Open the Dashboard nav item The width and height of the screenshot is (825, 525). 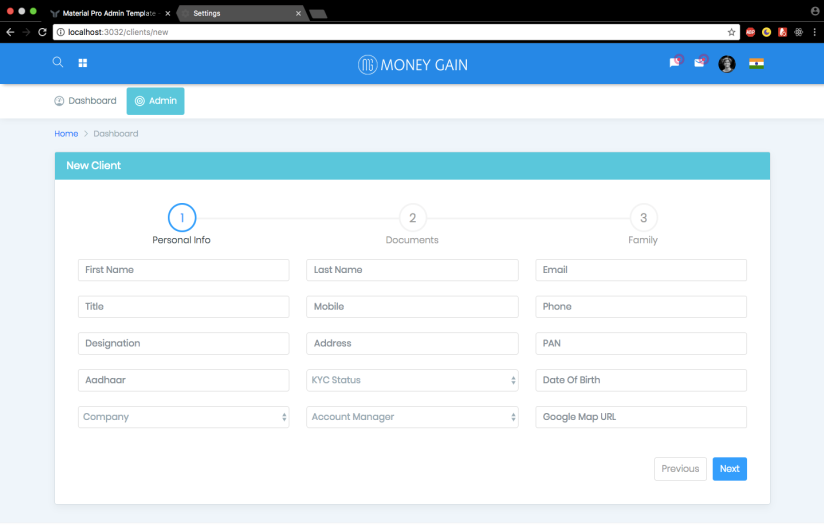click(x=85, y=100)
